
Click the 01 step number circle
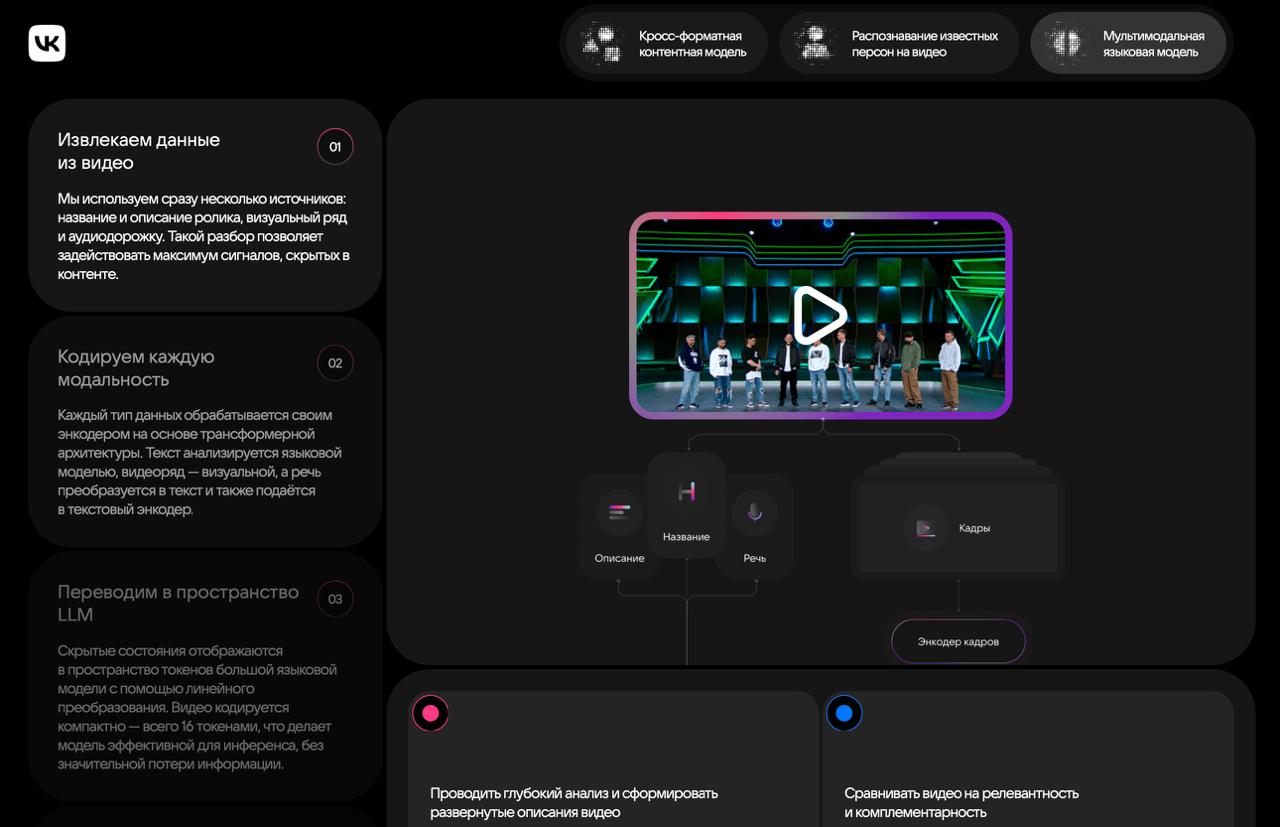[335, 147]
